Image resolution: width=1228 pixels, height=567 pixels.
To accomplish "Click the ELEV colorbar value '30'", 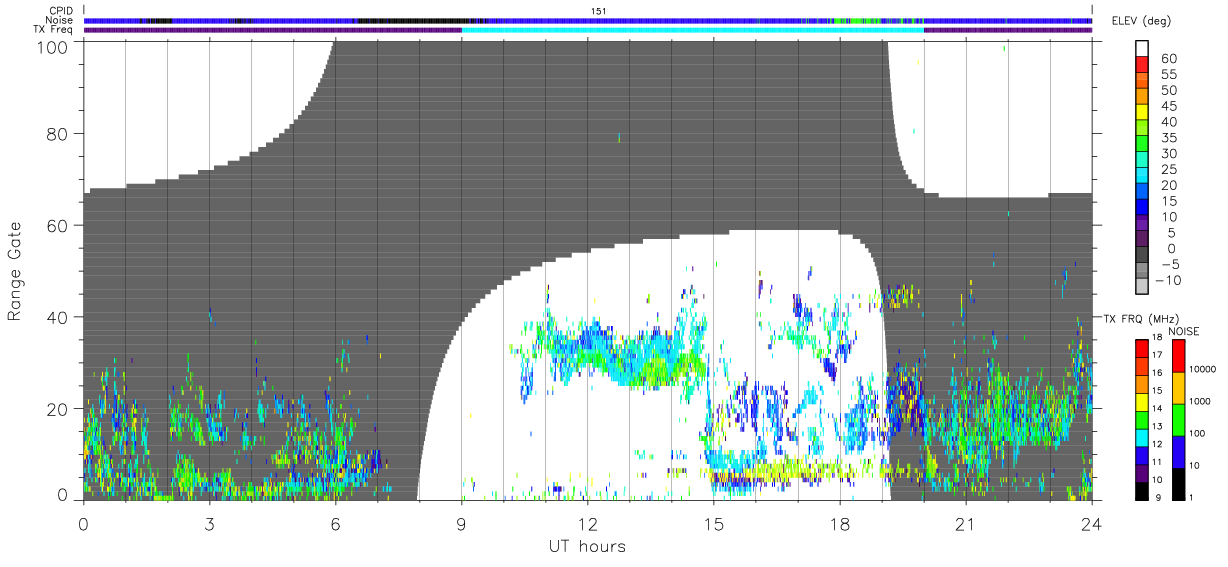I will point(1168,154).
